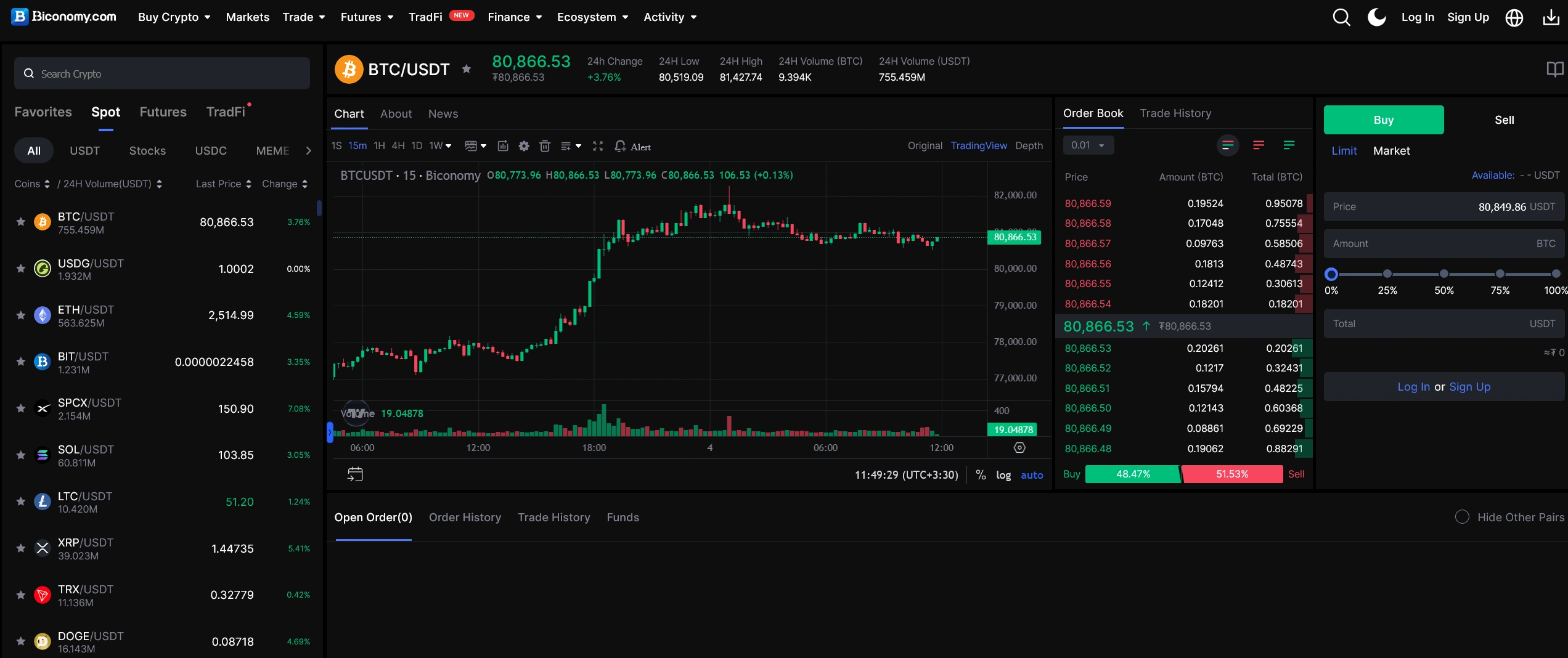Select Market order type
Viewport: 1568px width, 658px height.
point(1391,151)
